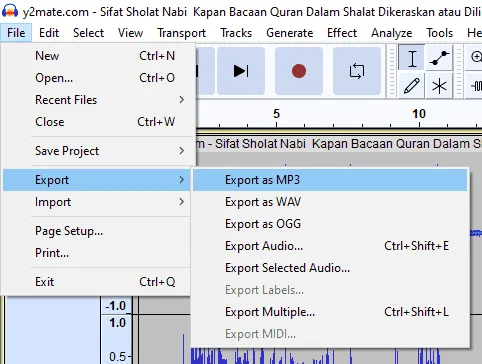
Task: Open the Effect menu
Action: [342, 33]
